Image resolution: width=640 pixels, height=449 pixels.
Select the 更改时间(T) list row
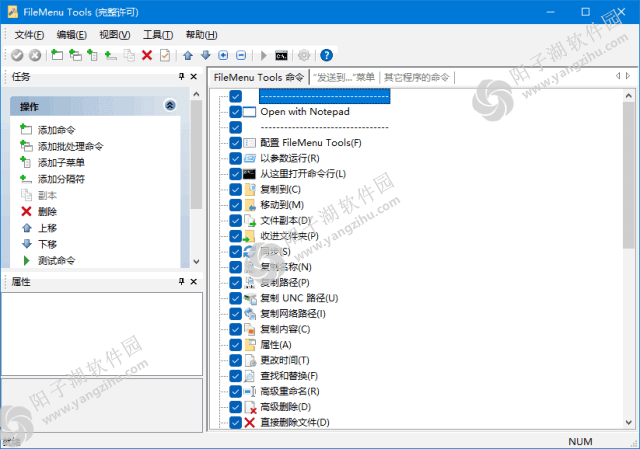pyautogui.click(x=285, y=360)
